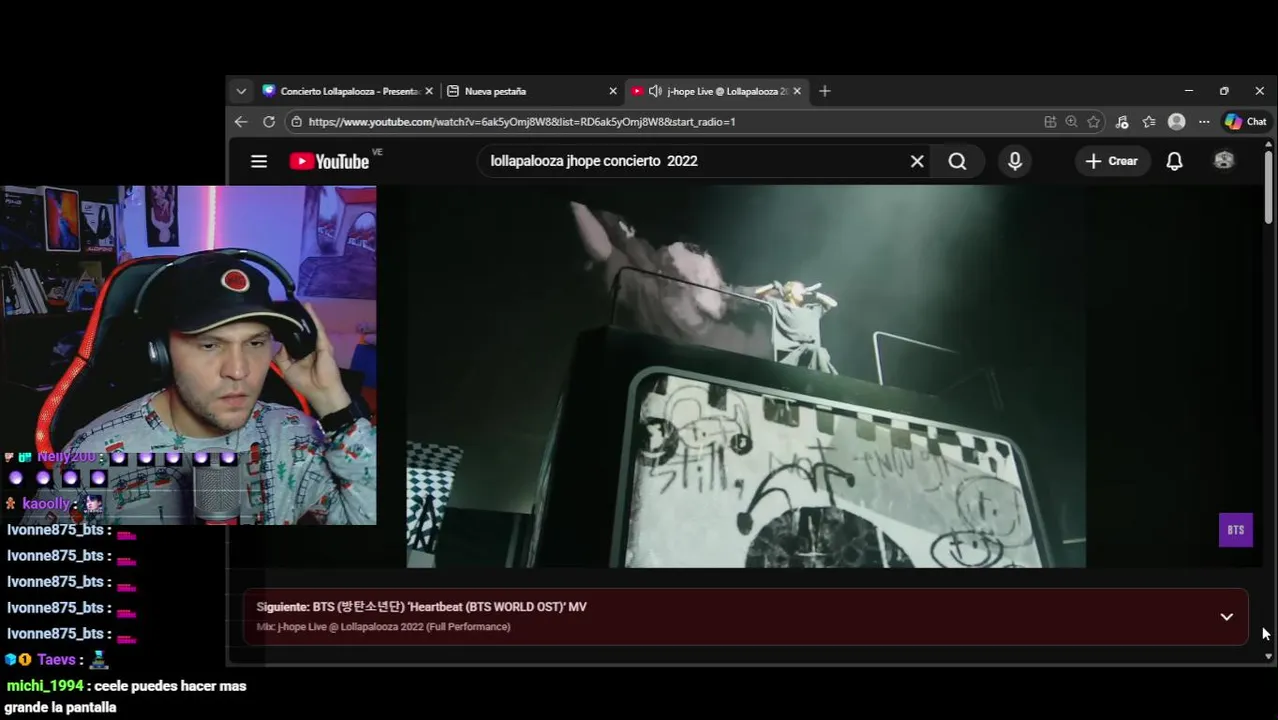View site information lock icon
The image size is (1278, 720).
tap(296, 121)
